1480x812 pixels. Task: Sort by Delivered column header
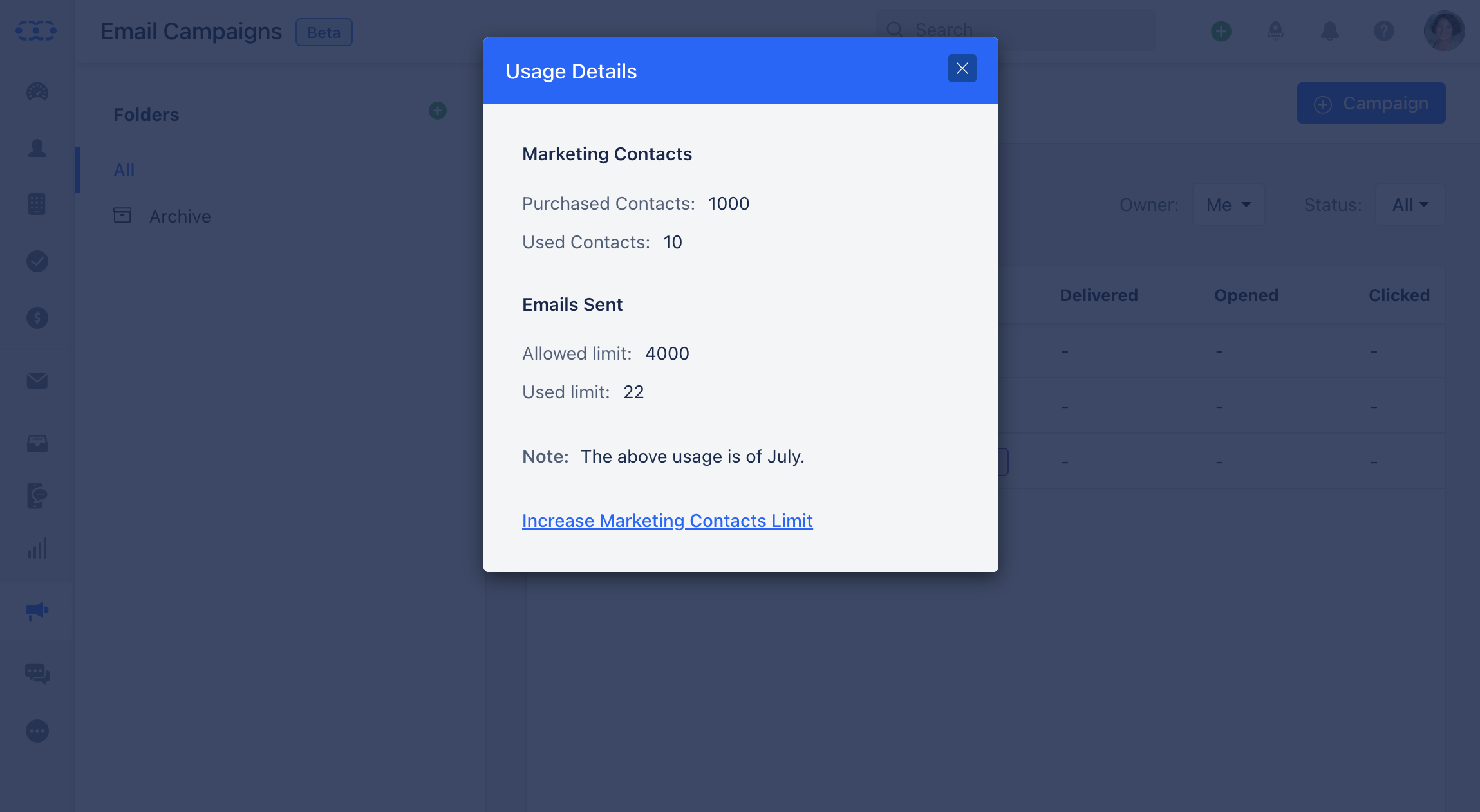tap(1099, 295)
